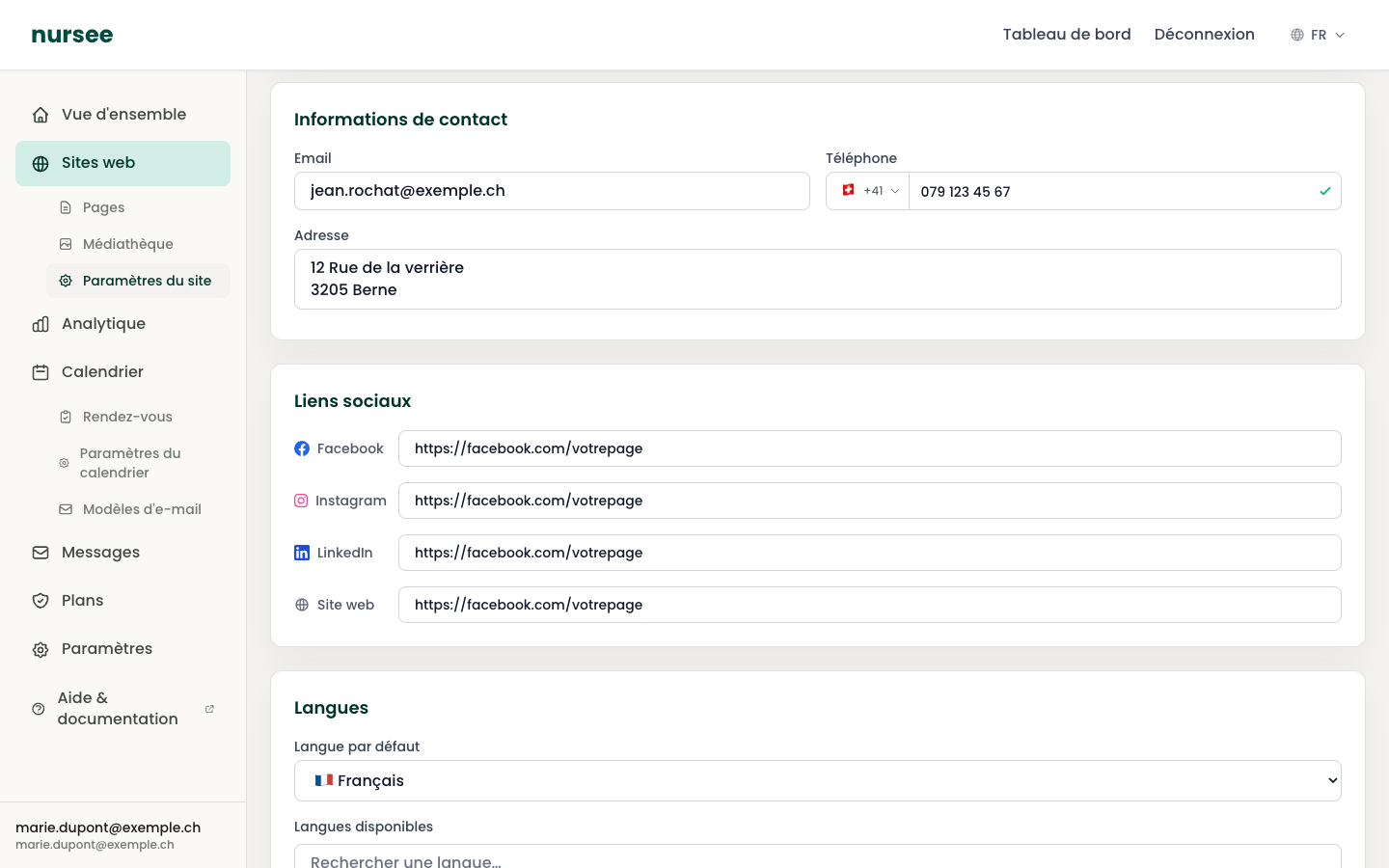The width and height of the screenshot is (1389, 868).
Task: Click the Email input field
Action: click(x=552, y=191)
